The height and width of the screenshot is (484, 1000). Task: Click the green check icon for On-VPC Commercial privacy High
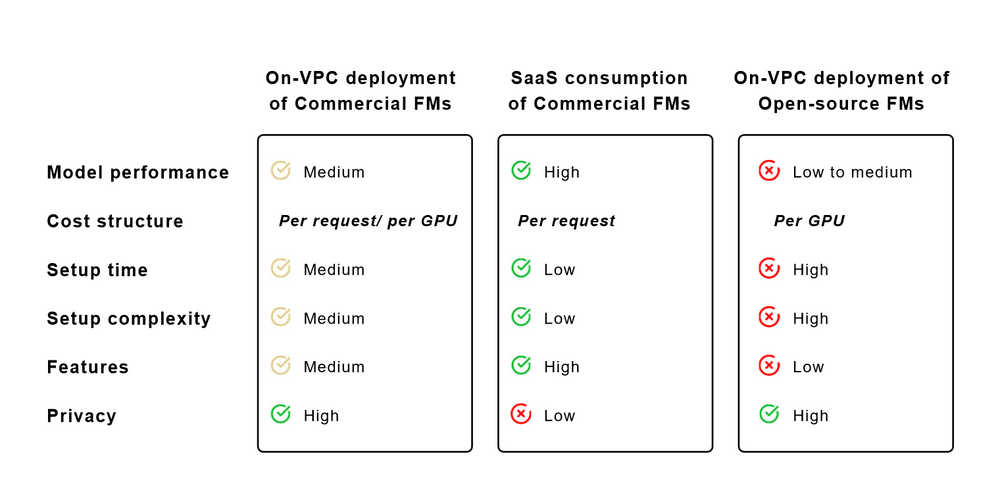pyautogui.click(x=281, y=415)
